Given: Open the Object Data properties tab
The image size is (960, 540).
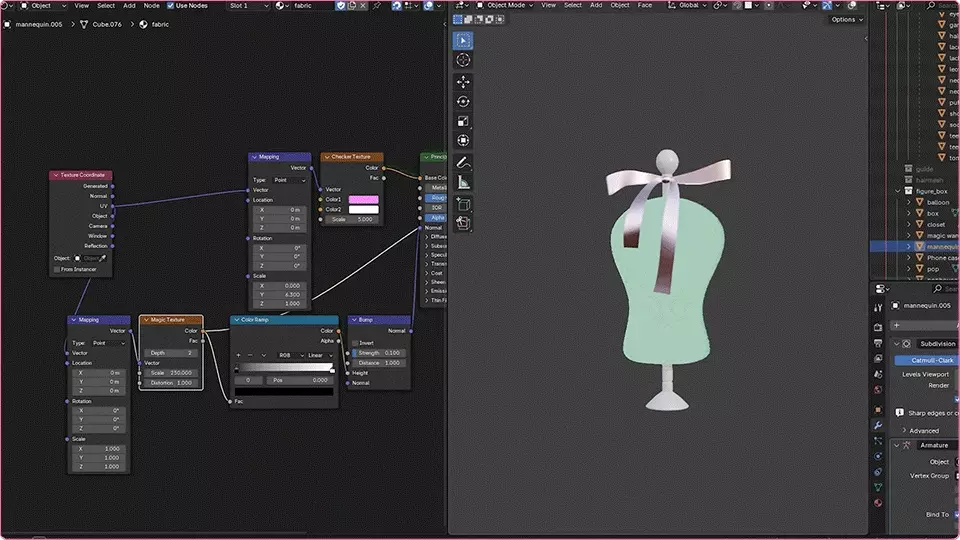Looking at the screenshot, I should coord(878,487).
